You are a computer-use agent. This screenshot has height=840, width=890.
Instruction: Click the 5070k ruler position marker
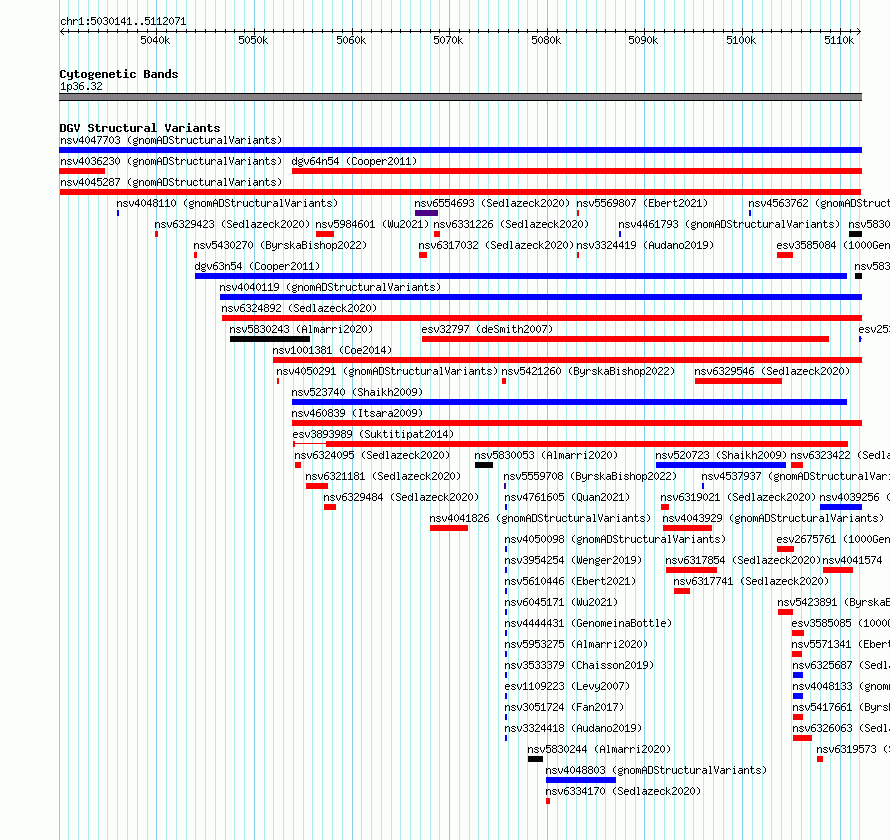448,40
